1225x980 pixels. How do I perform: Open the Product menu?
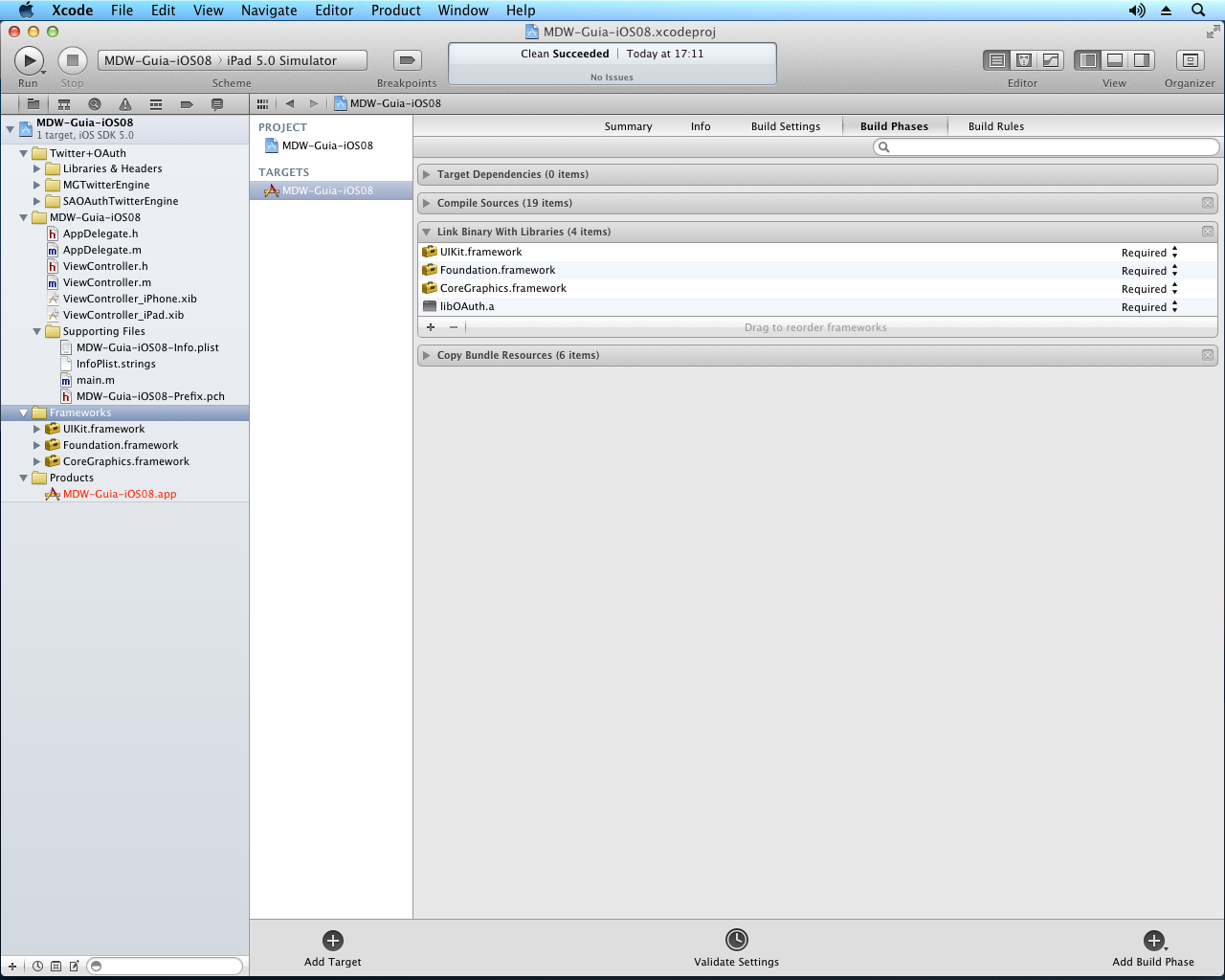click(396, 11)
